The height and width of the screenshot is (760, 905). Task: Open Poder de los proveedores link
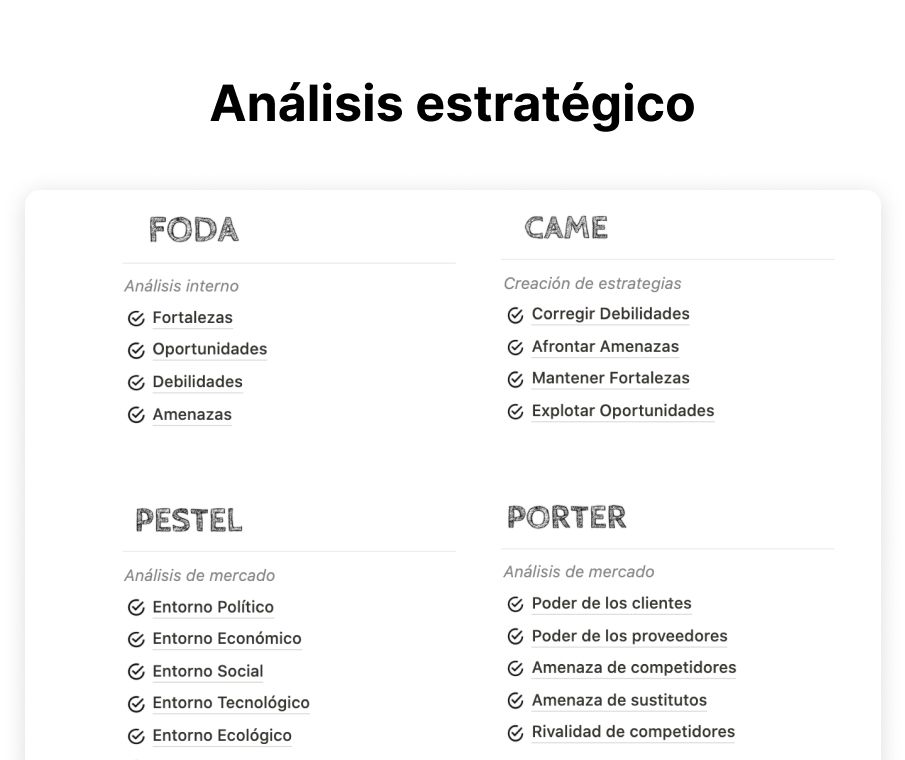629,636
